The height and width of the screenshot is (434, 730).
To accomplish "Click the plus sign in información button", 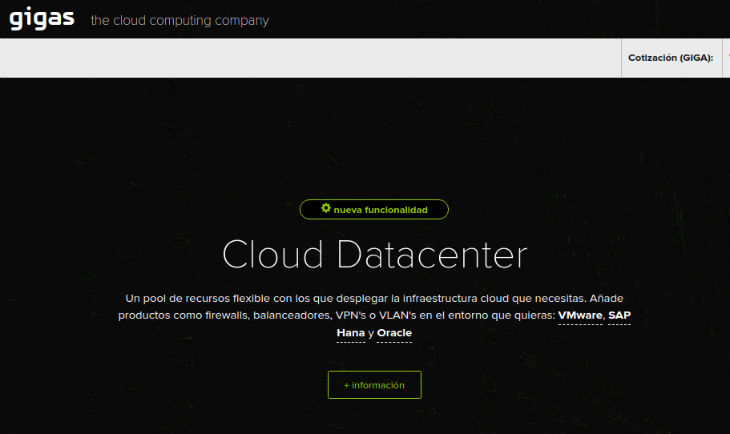I will pyautogui.click(x=347, y=385).
